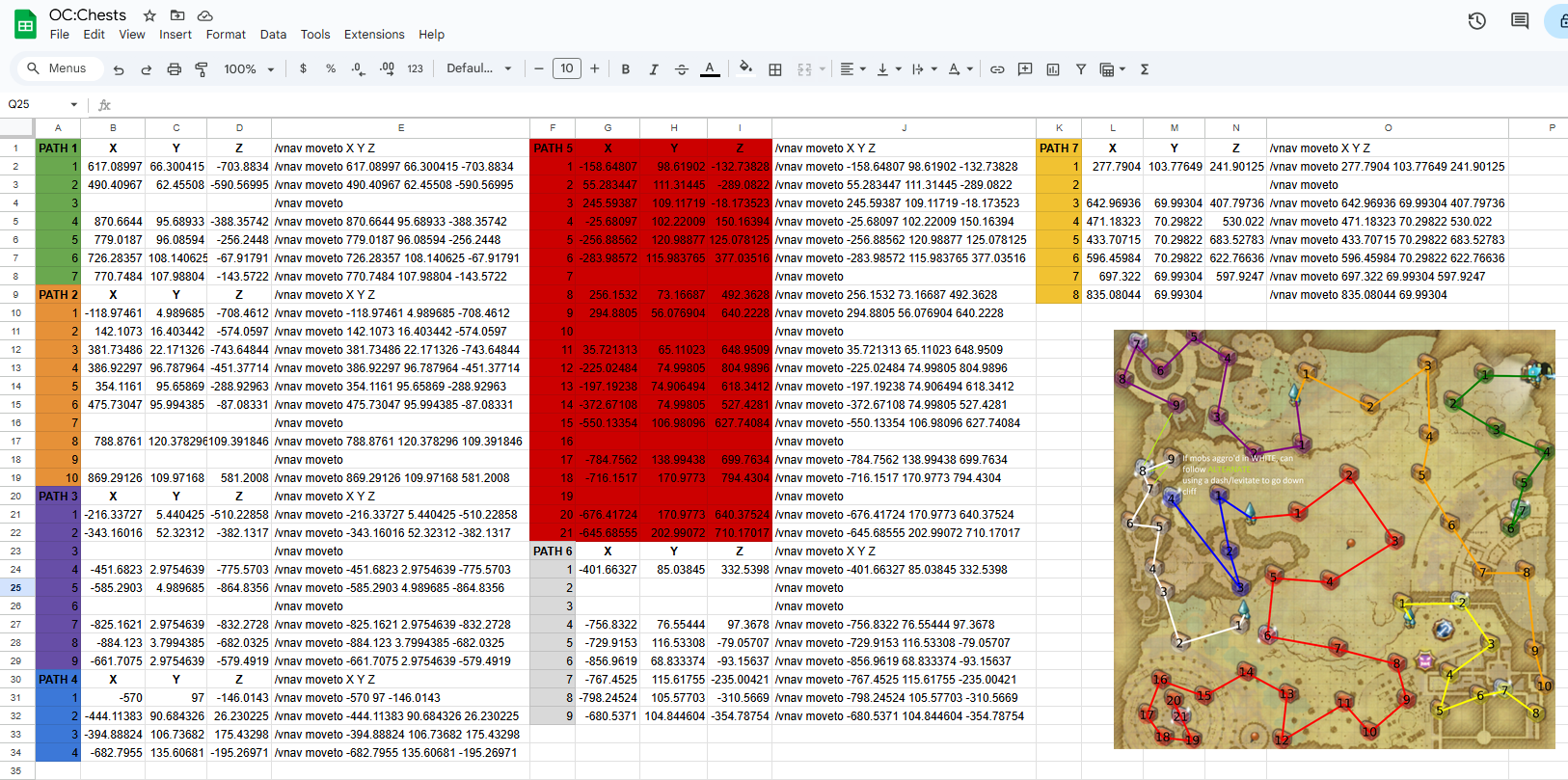Open the Extensions menu
This screenshot has width=1568, height=780.
point(374,35)
